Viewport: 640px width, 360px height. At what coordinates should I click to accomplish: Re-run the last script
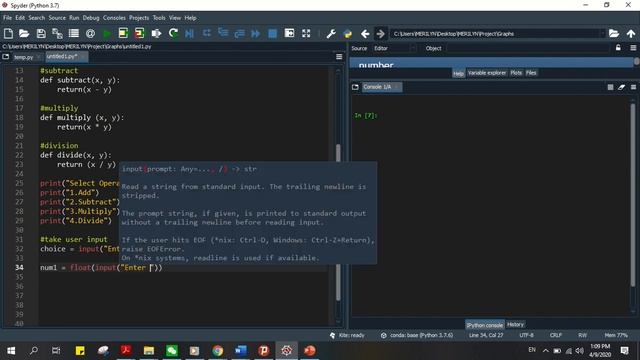173,33
